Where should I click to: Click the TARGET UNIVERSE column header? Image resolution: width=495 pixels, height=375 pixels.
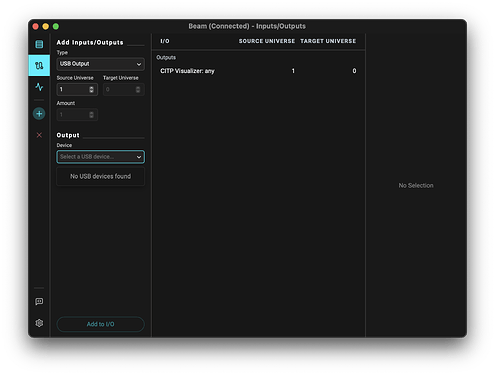328,41
